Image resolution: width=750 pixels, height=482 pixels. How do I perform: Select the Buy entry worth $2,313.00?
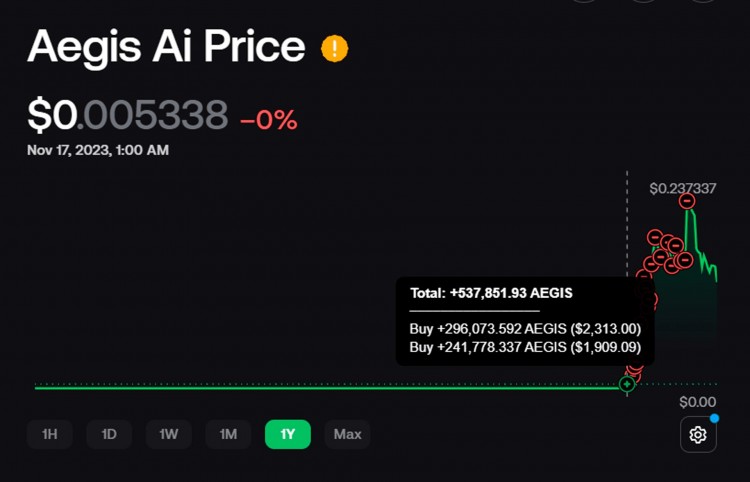point(525,328)
